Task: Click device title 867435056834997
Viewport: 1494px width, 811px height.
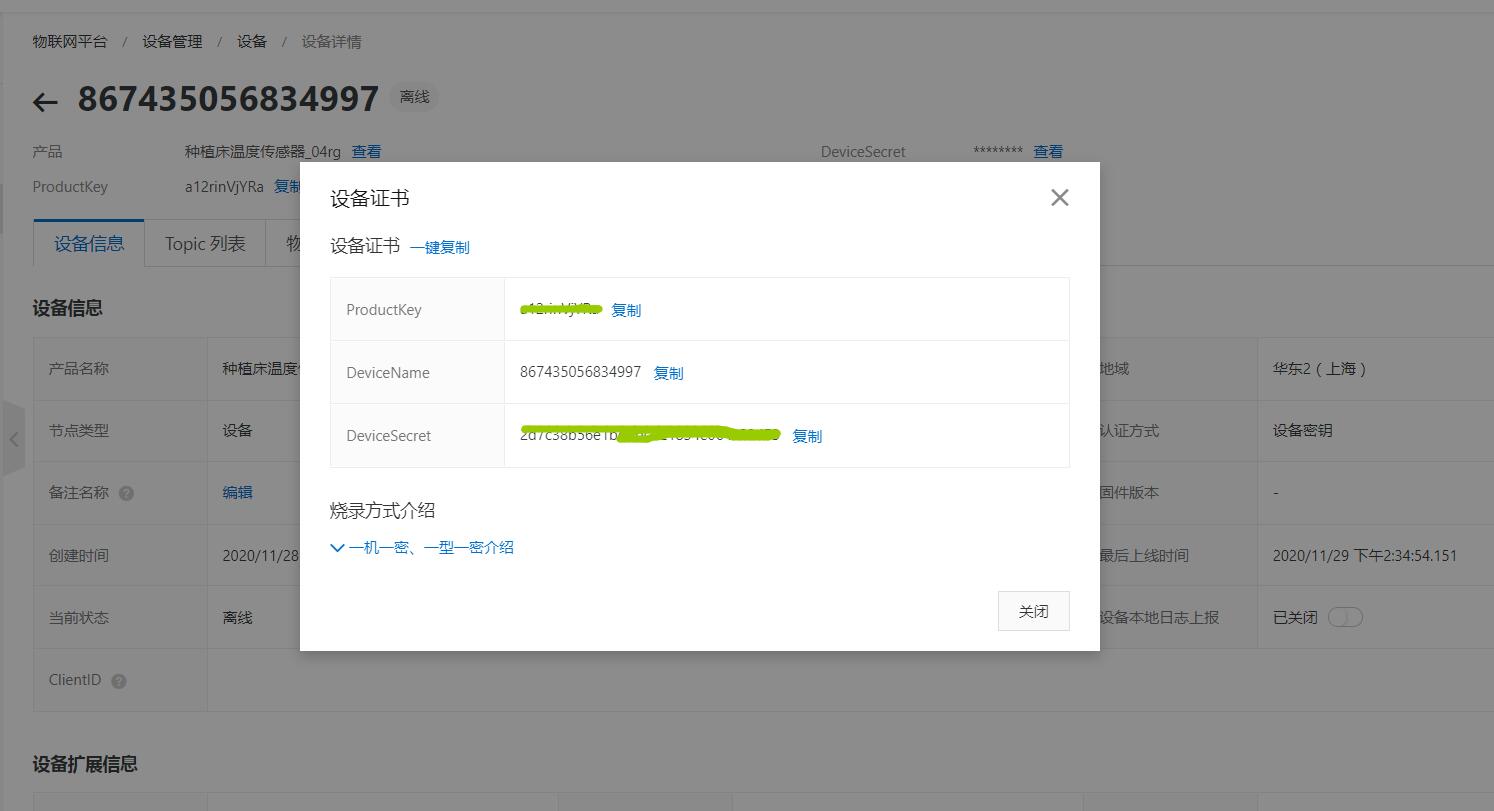Action: [x=228, y=99]
